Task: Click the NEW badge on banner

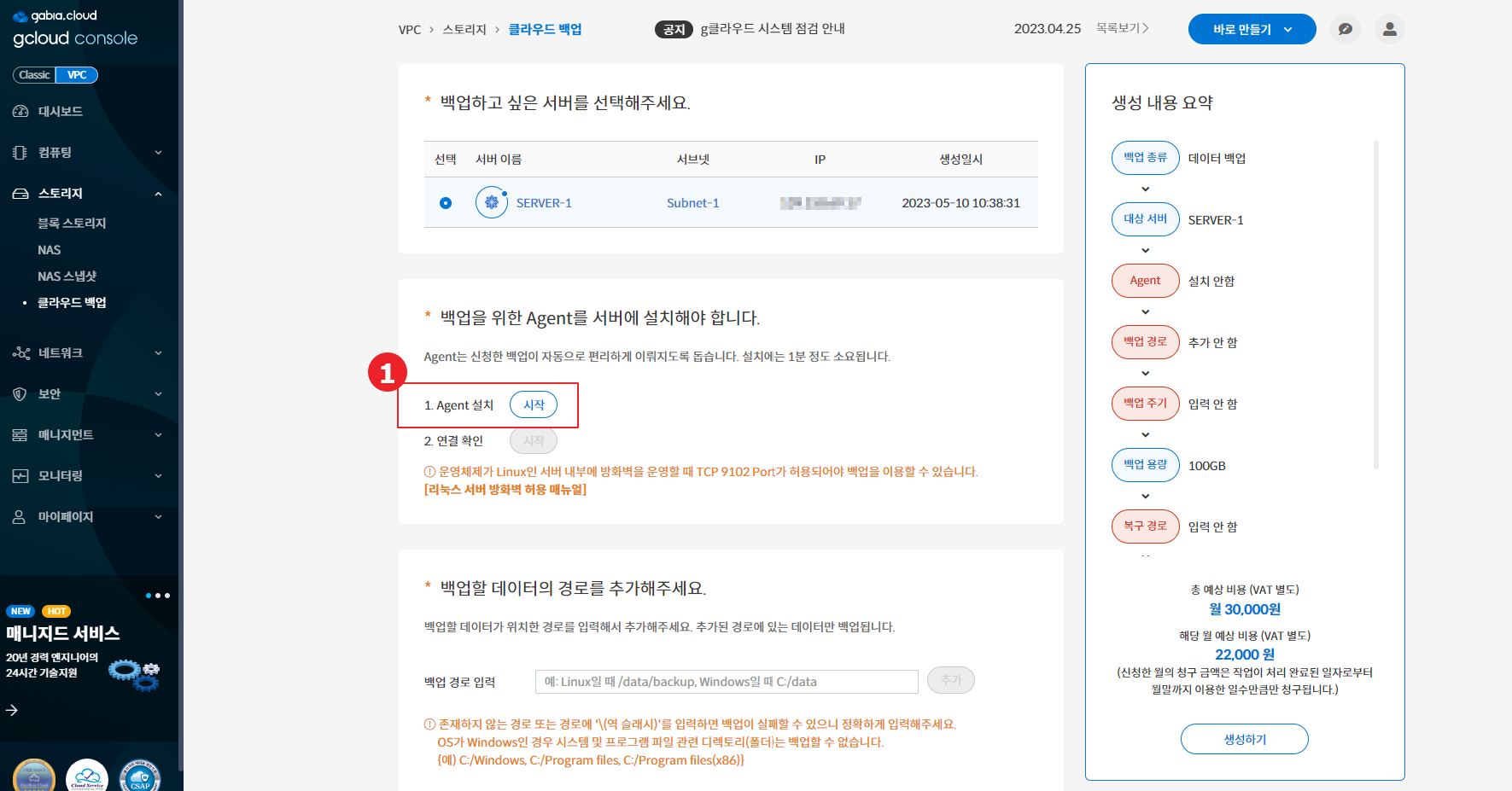Action: click(x=21, y=611)
